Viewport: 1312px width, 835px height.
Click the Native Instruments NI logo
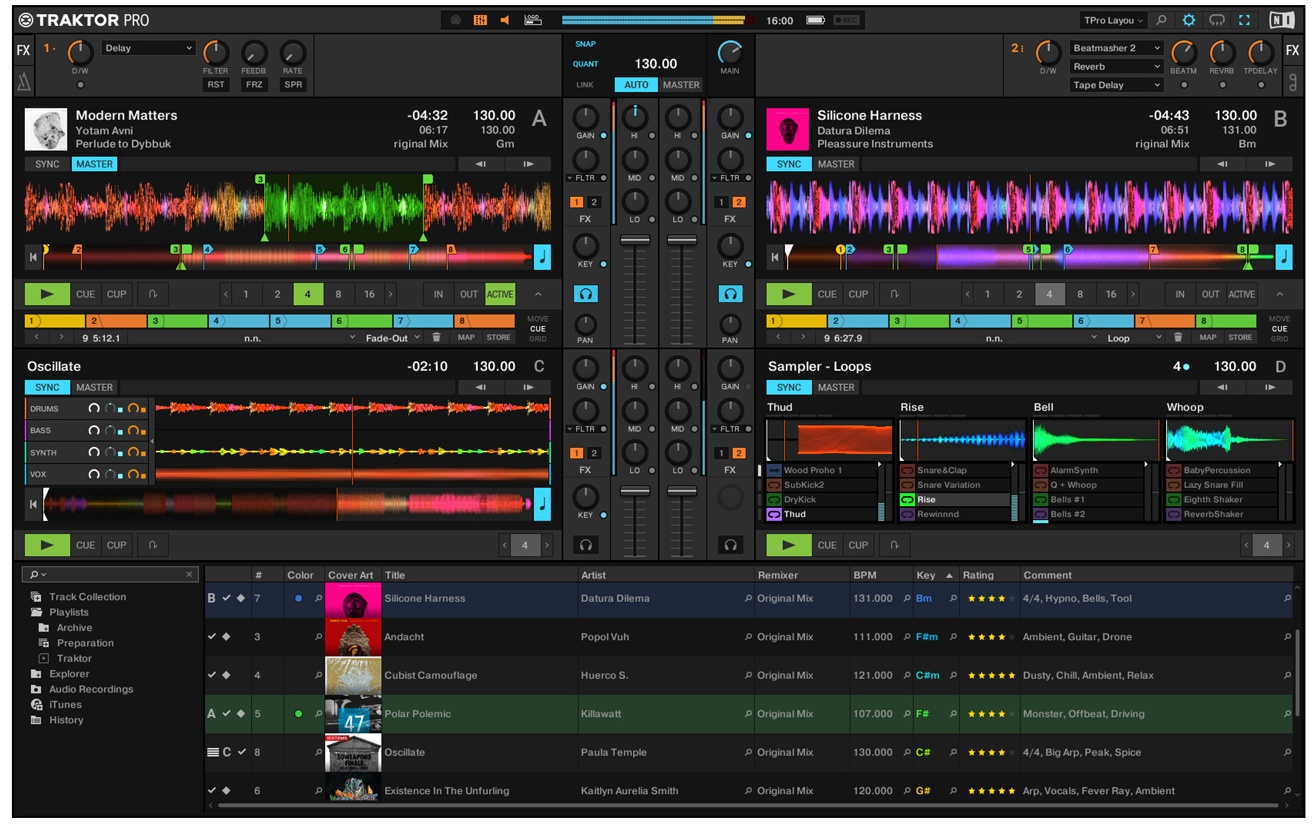[1280, 20]
